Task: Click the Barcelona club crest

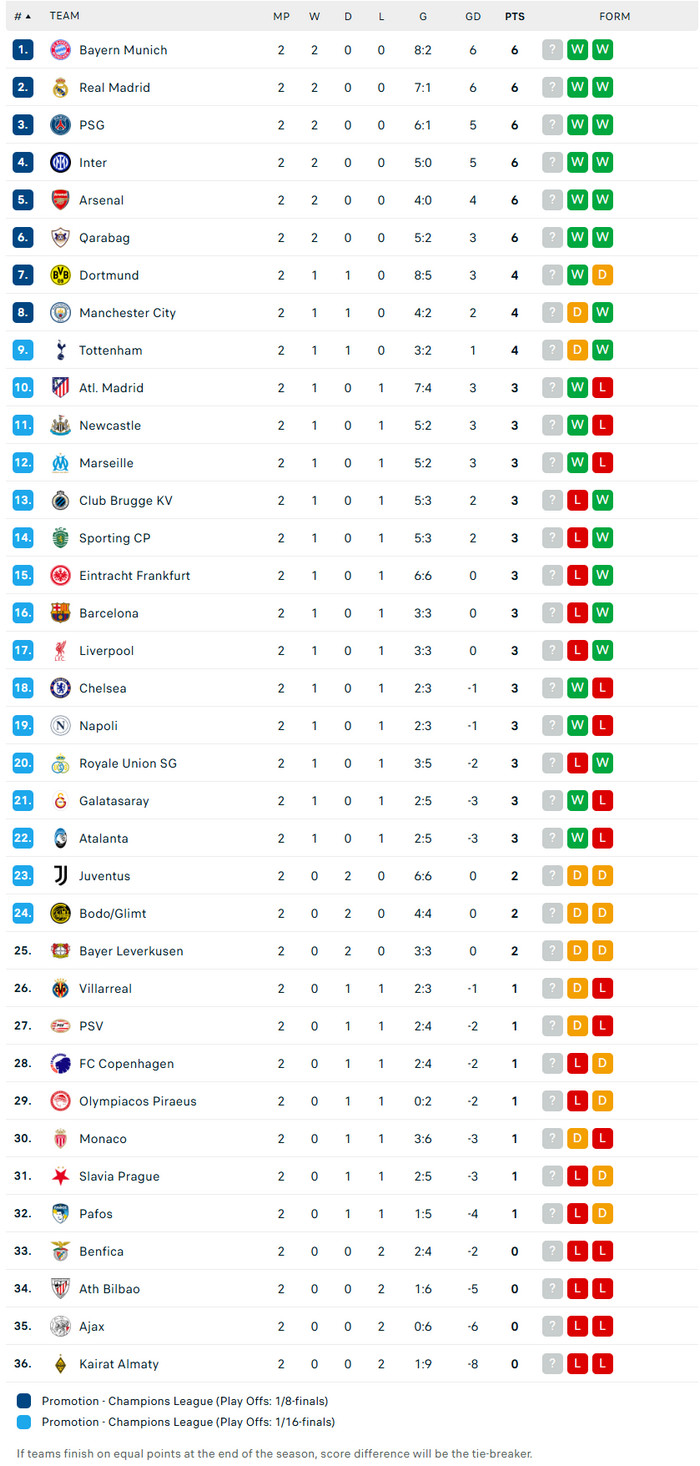Action: click(x=60, y=613)
